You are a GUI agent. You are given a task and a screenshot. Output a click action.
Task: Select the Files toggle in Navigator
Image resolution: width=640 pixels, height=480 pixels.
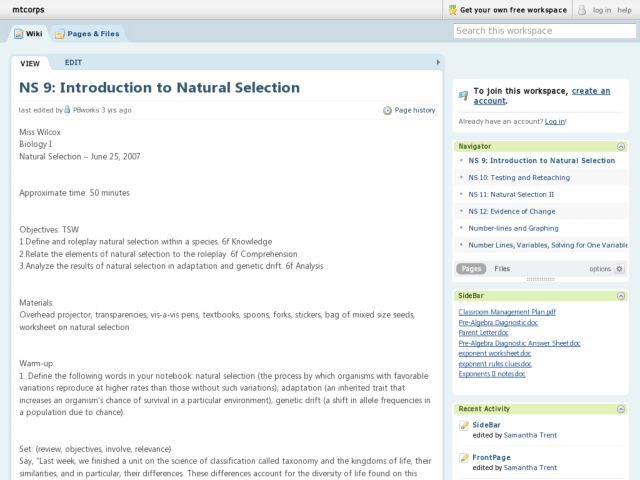(502, 269)
